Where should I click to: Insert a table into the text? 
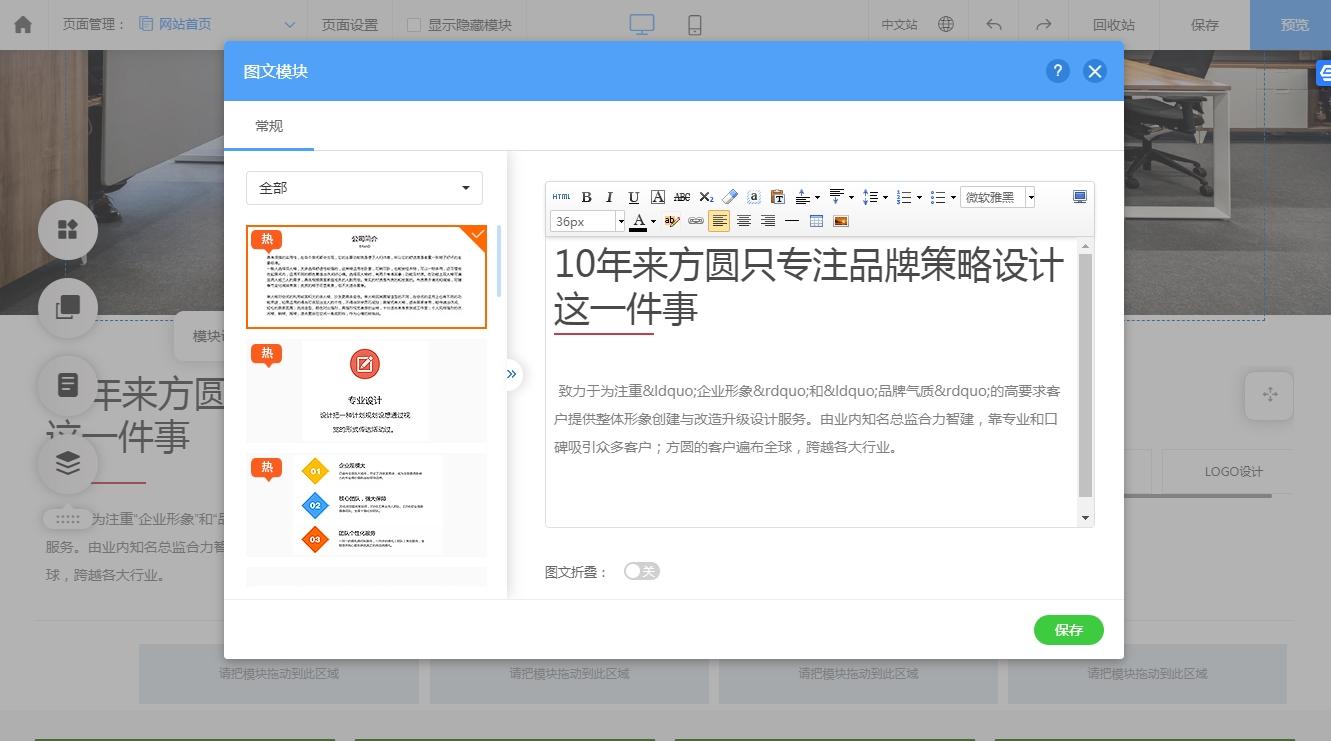pos(817,221)
